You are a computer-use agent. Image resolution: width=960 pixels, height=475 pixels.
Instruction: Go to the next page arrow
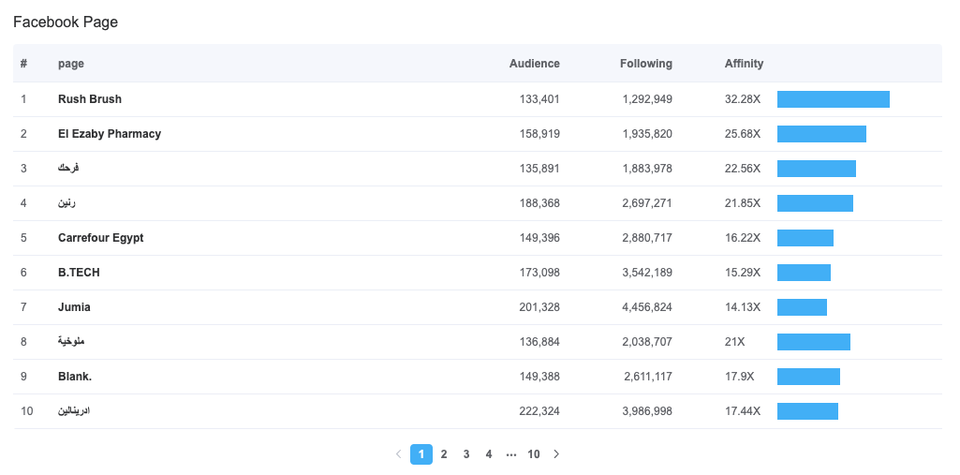click(556, 454)
